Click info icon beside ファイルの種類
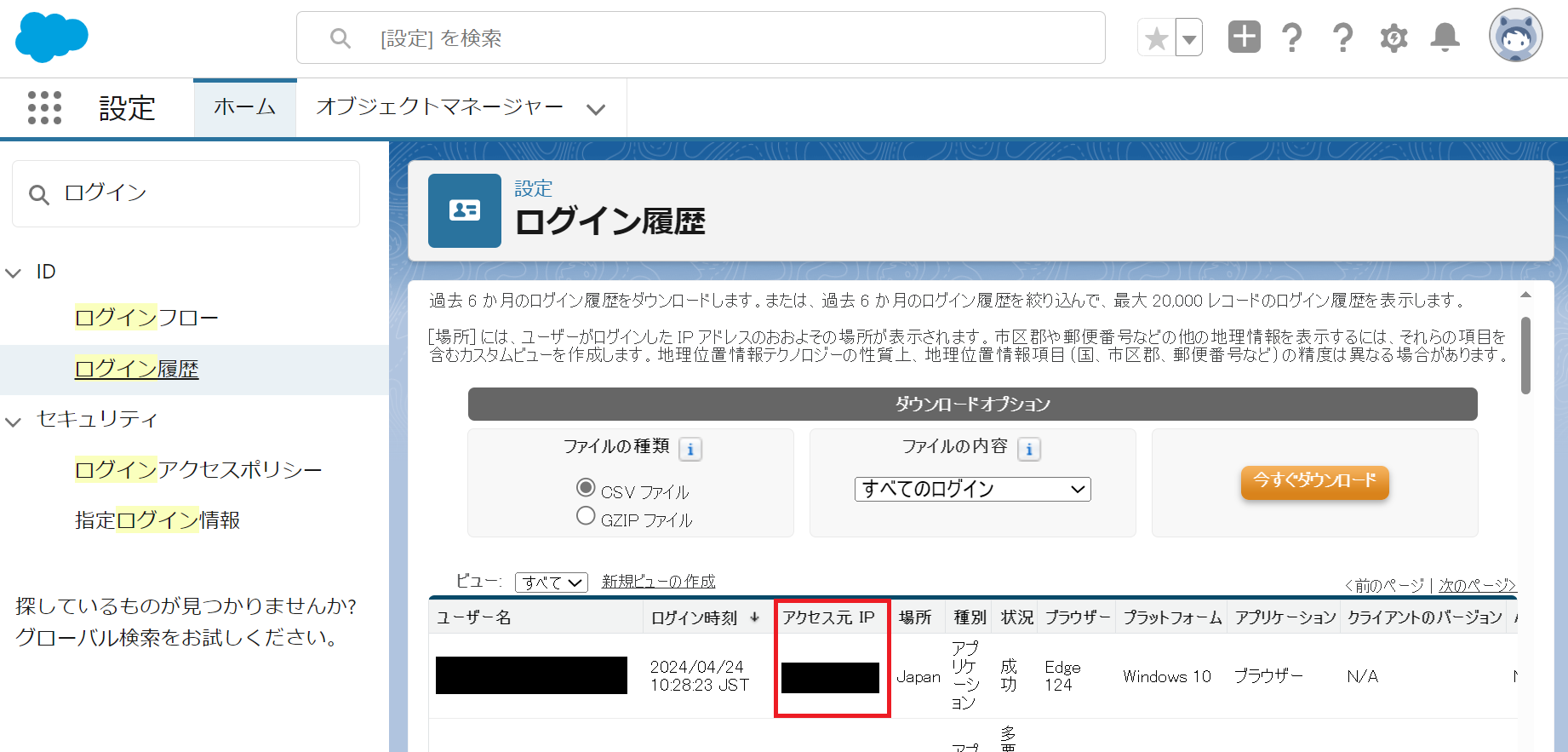The height and width of the screenshot is (752, 1568). point(690,449)
